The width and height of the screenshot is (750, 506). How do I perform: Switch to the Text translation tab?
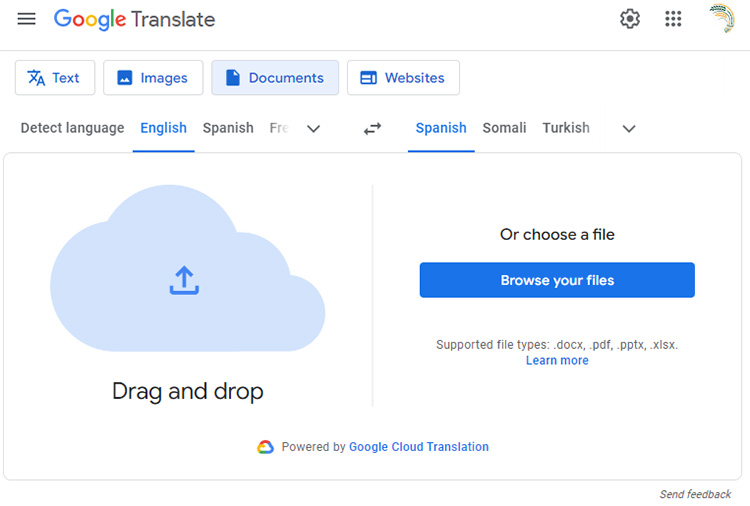coord(55,77)
